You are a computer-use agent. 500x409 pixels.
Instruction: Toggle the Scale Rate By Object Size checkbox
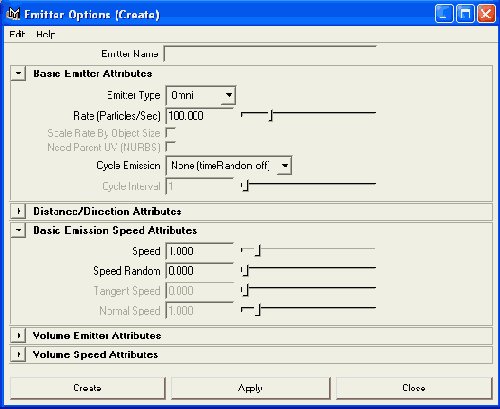[x=170, y=132]
